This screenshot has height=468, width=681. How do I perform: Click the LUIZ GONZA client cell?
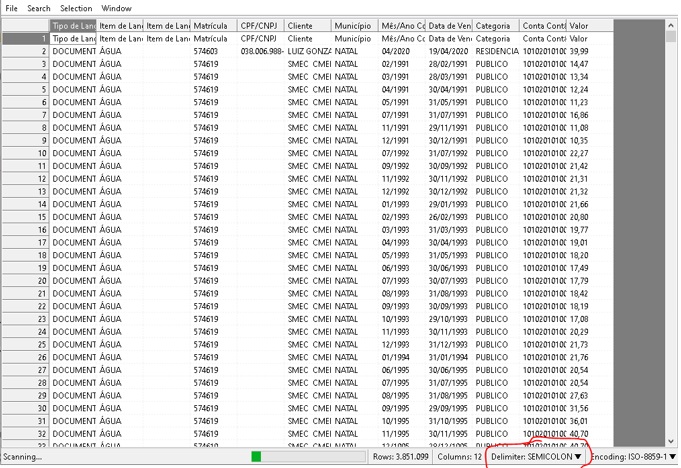tap(308, 50)
